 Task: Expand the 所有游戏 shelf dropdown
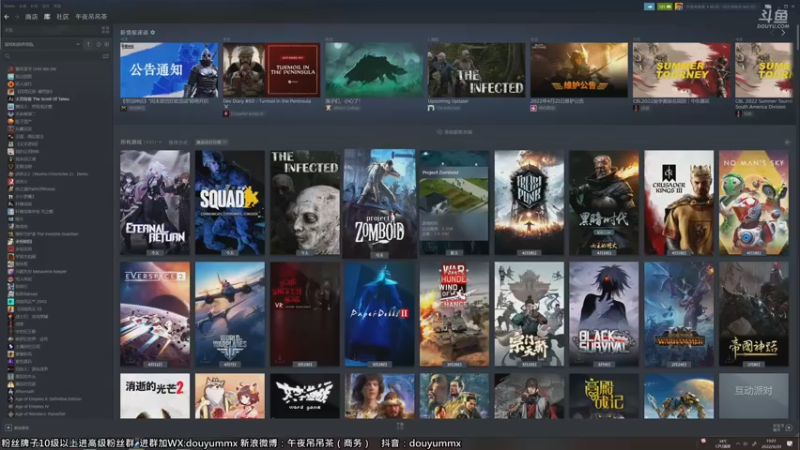coord(141,142)
